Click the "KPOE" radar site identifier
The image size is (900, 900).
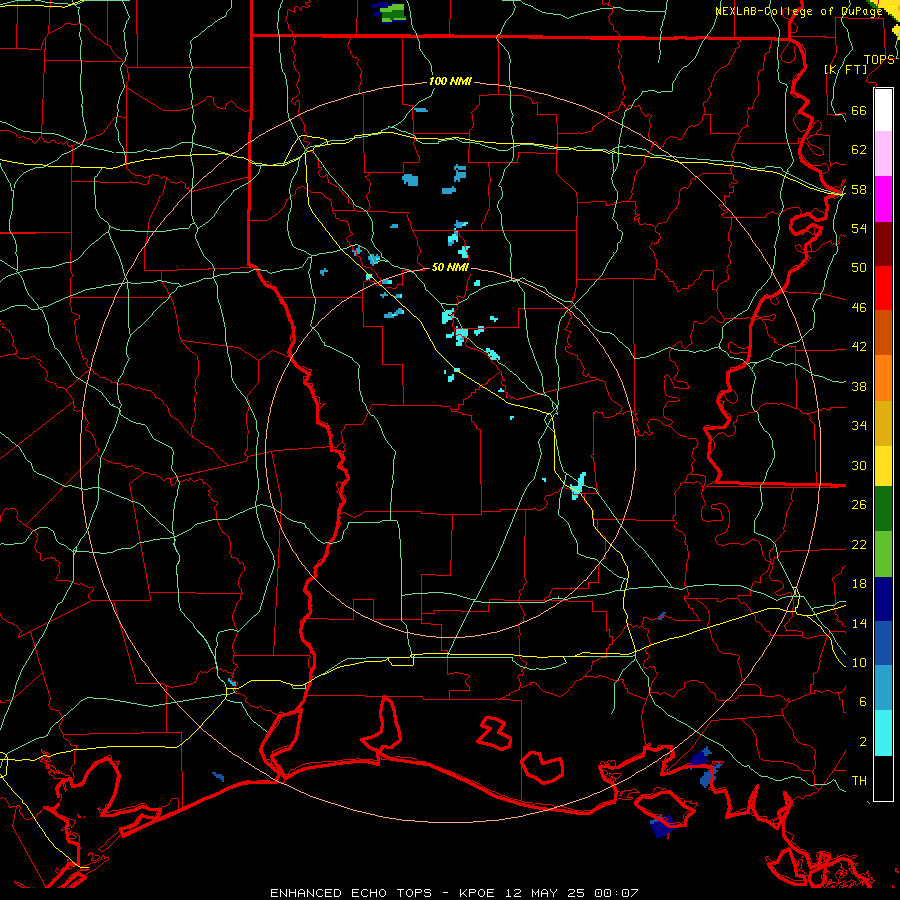click(478, 893)
